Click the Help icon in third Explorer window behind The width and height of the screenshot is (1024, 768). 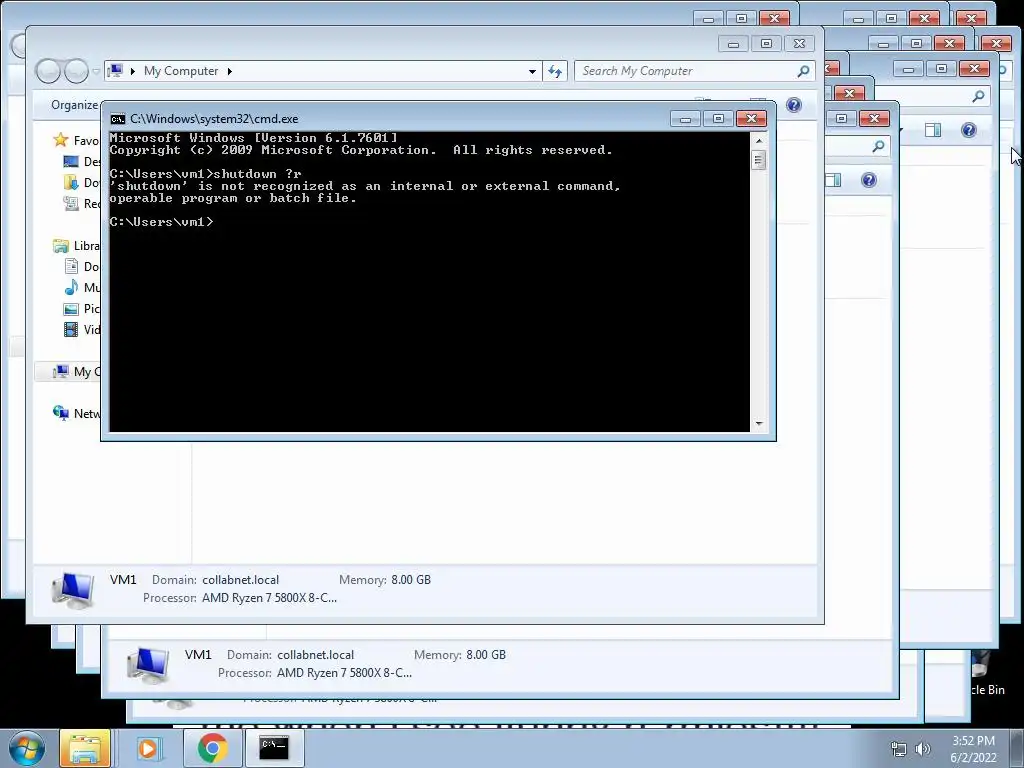[x=968, y=130]
